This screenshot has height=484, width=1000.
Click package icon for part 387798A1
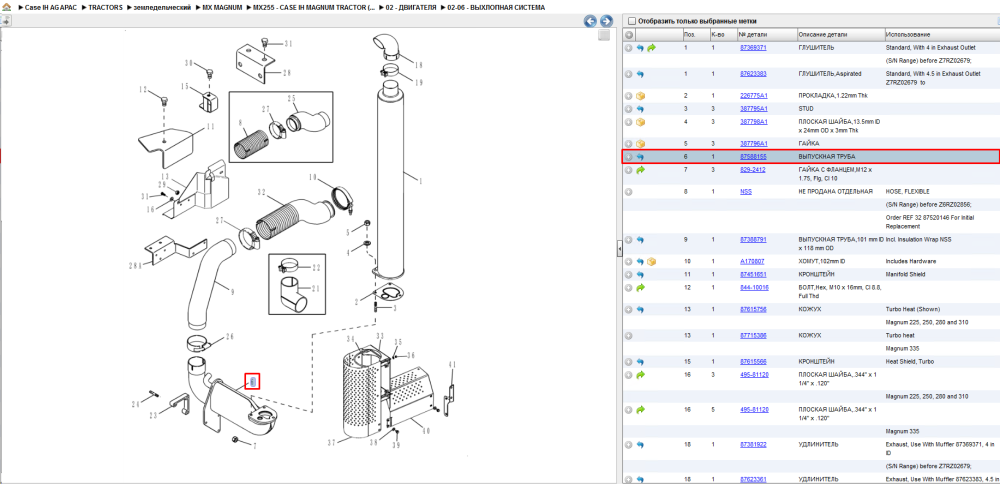click(641, 122)
